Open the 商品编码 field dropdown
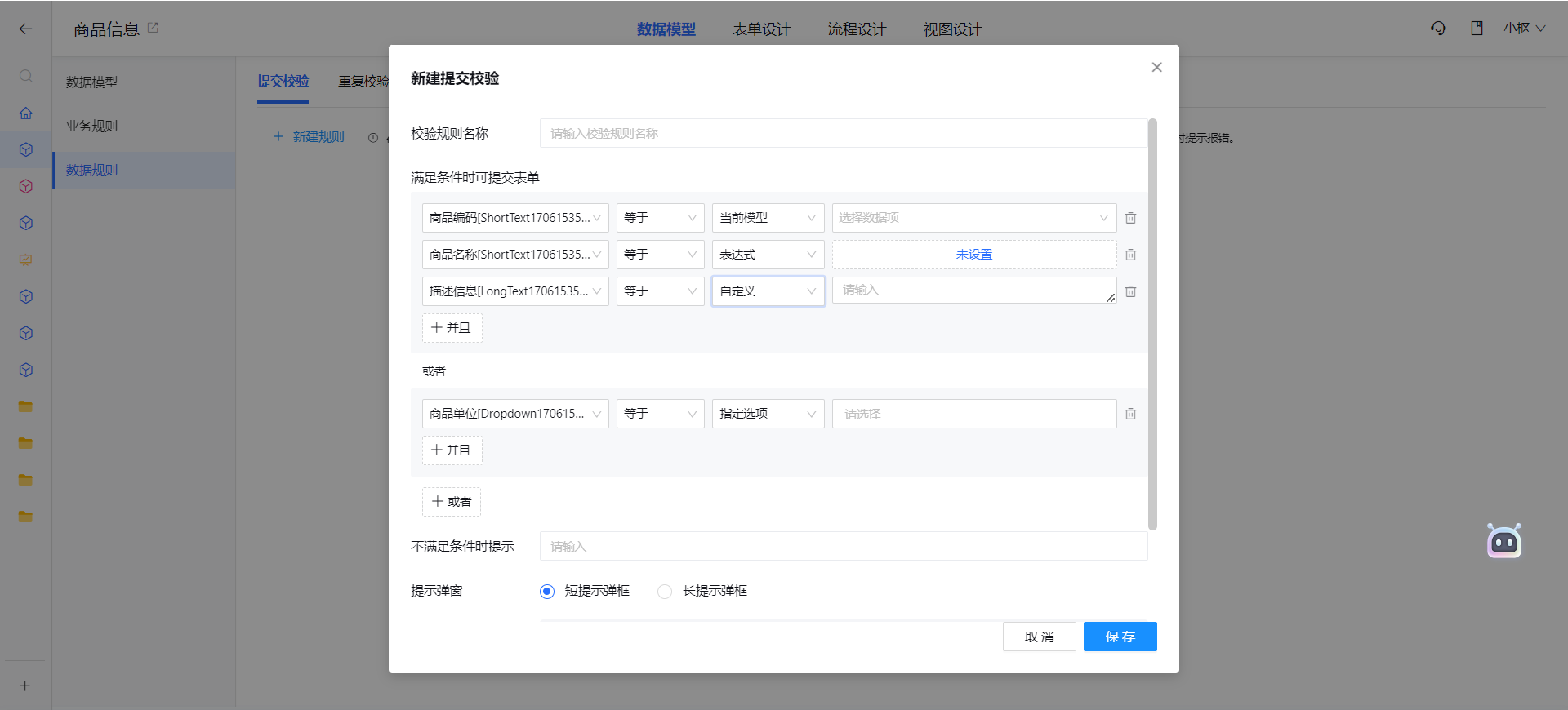 point(515,218)
